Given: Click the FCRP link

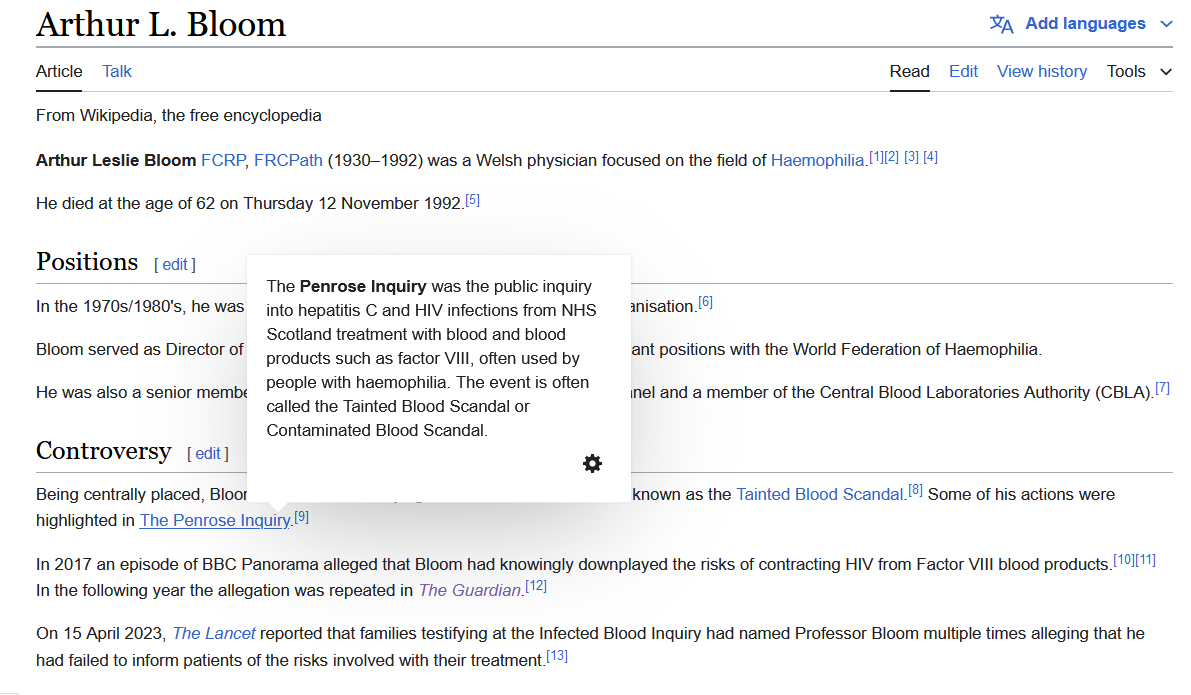Looking at the screenshot, I should [222, 159].
